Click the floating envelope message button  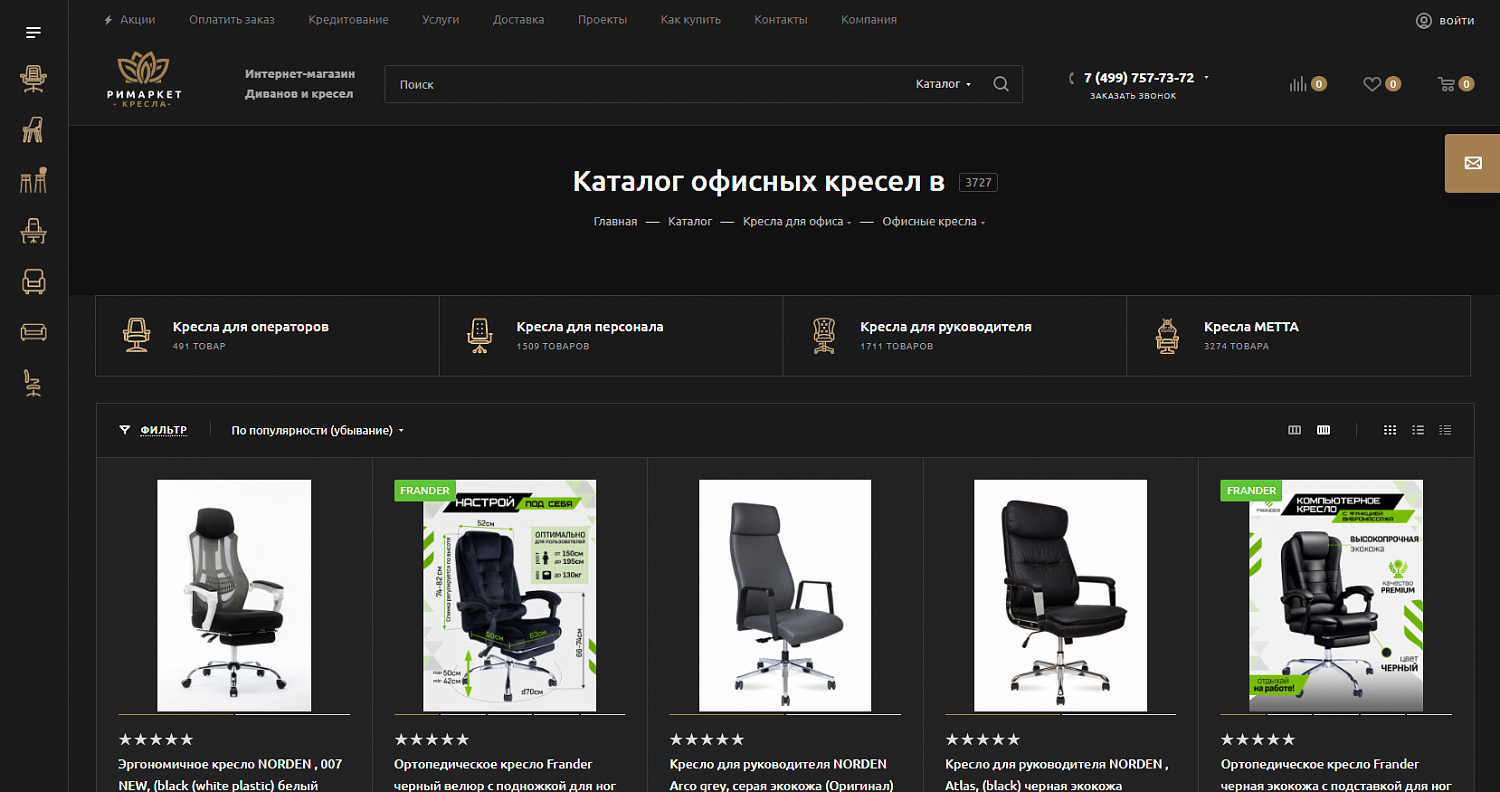click(x=1473, y=163)
